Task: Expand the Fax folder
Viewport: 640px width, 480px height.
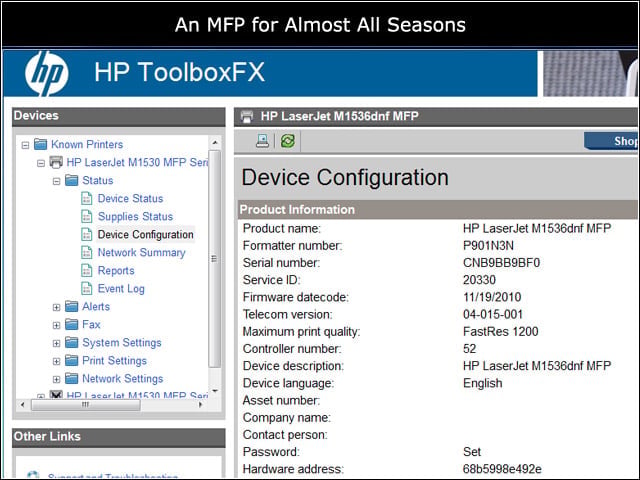Action: click(56, 325)
